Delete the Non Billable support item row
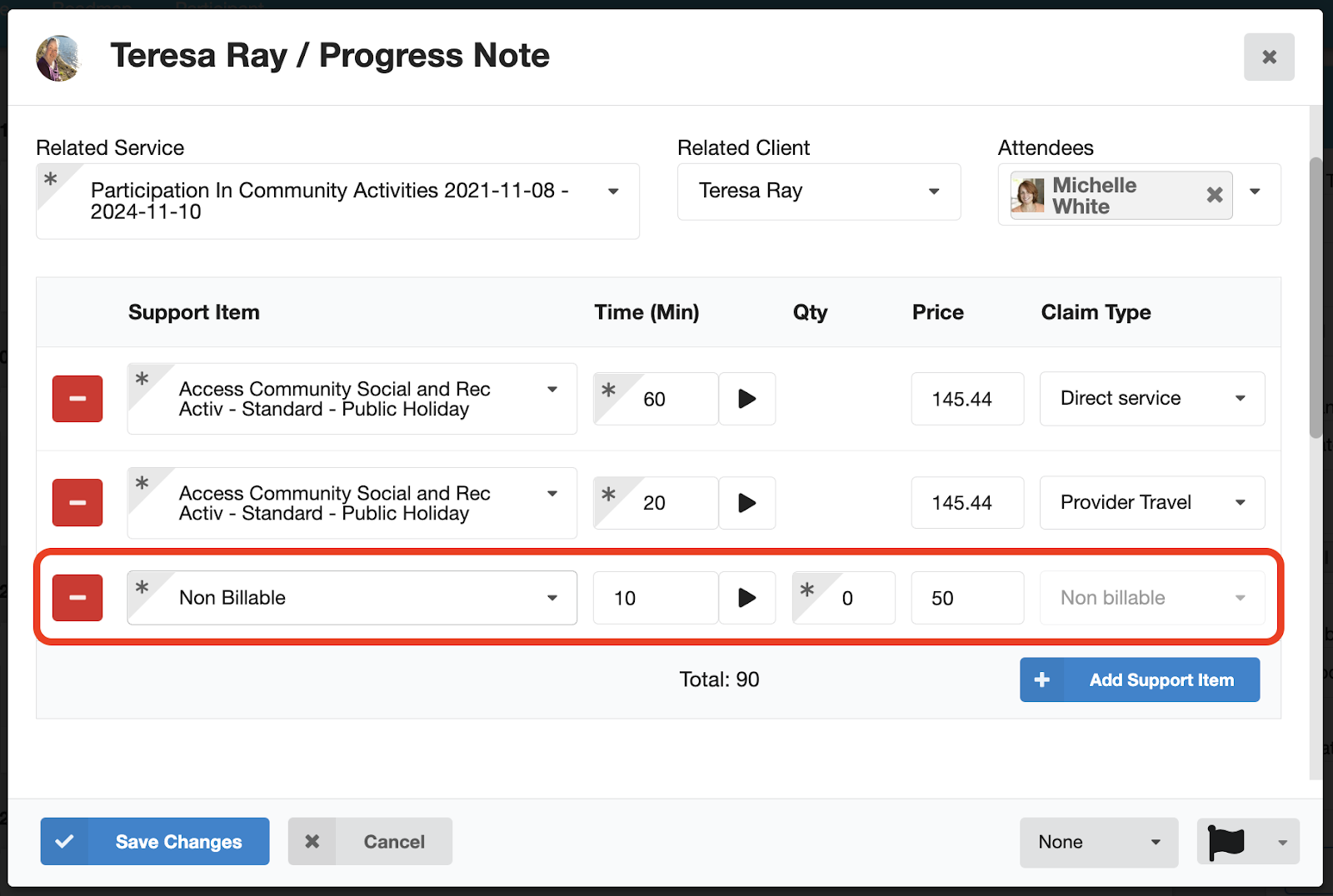 point(77,598)
